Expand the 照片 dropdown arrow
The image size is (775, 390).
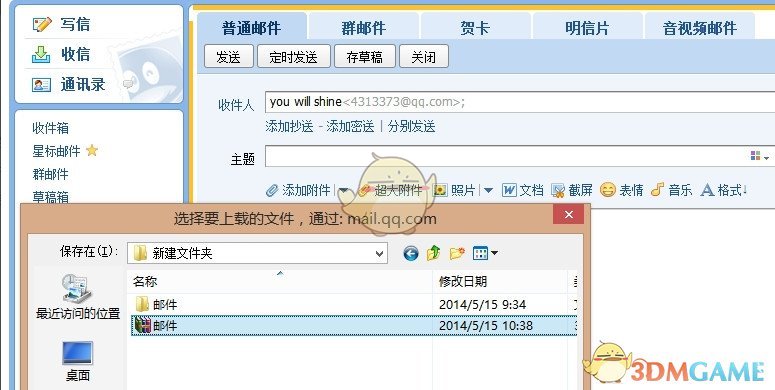pyautogui.click(x=488, y=191)
